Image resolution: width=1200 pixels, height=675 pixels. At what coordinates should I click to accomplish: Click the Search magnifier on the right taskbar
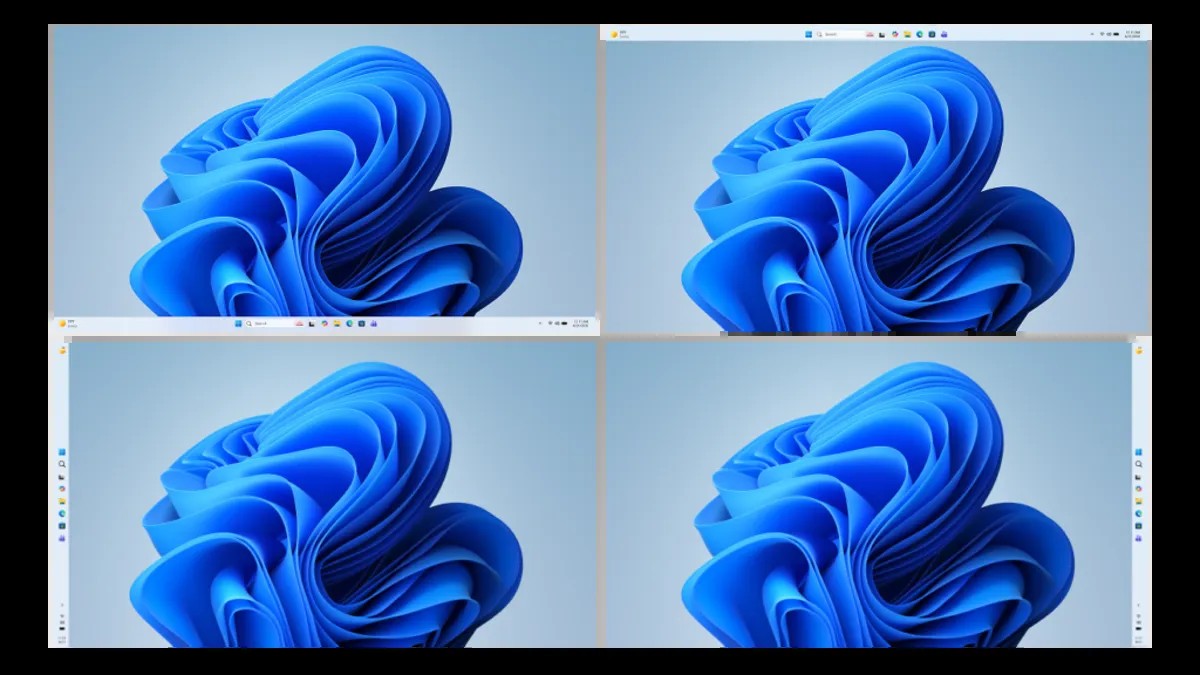click(x=1139, y=465)
